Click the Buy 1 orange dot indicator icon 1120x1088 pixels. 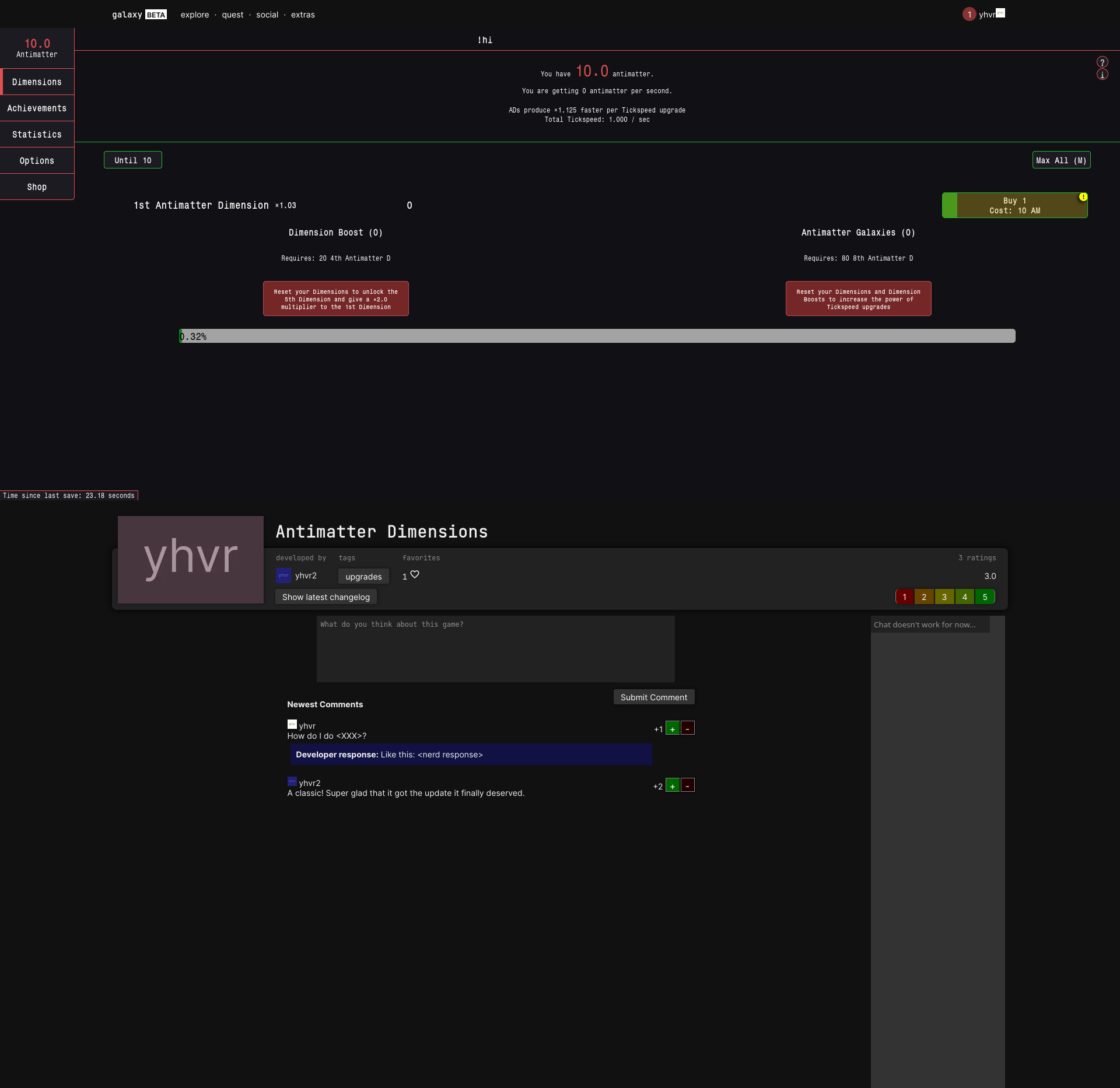1086,195
